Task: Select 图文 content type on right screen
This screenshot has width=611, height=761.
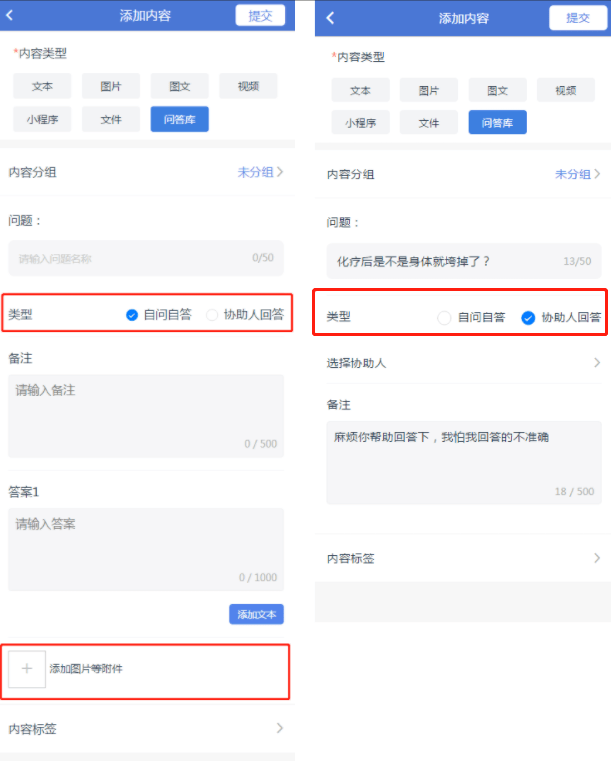Action: pyautogui.click(x=497, y=90)
